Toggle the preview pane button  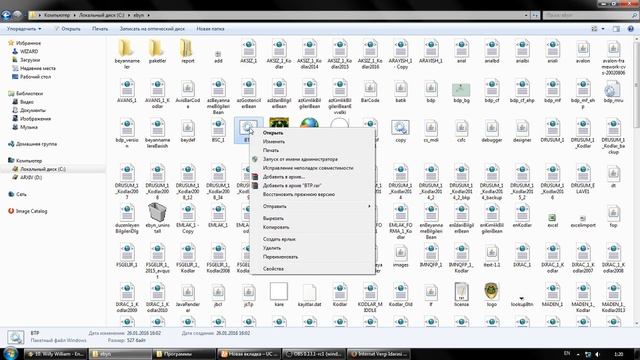616,29
